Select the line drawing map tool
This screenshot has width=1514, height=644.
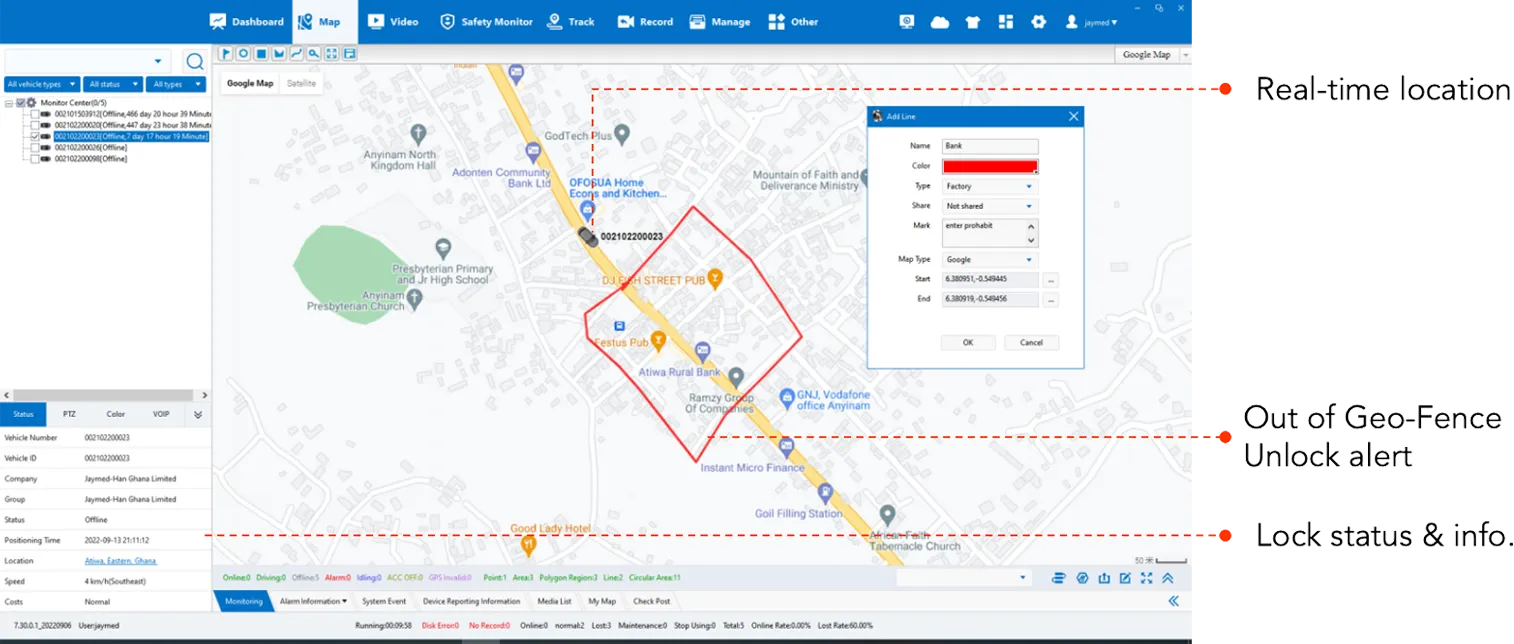[x=296, y=53]
